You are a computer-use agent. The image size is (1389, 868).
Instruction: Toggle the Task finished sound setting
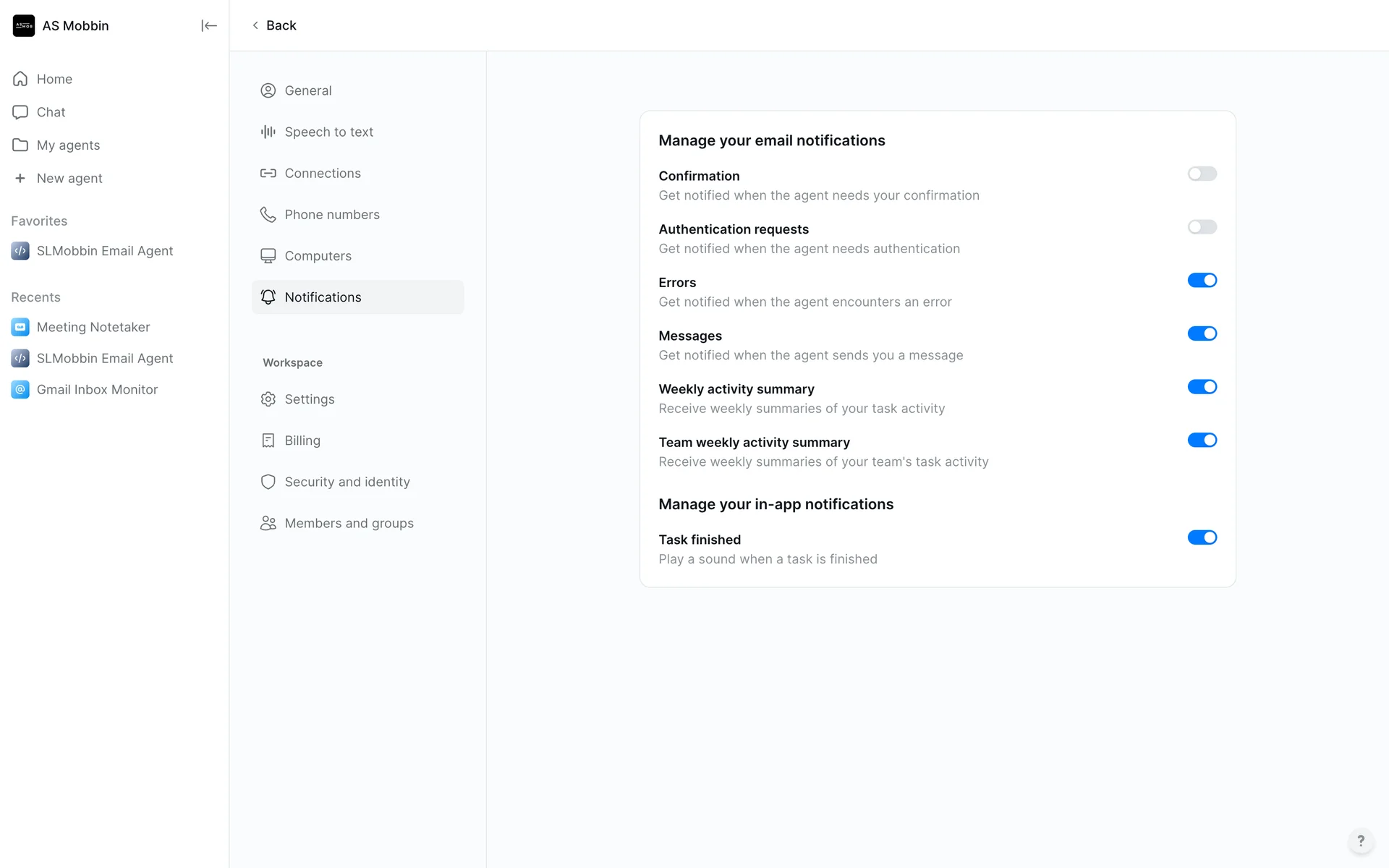[x=1202, y=537]
